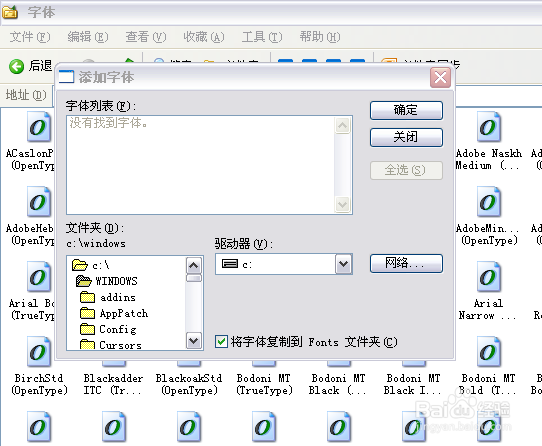The image size is (542, 446).
Task: Open the 编辑(E) menu
Action: 88,37
